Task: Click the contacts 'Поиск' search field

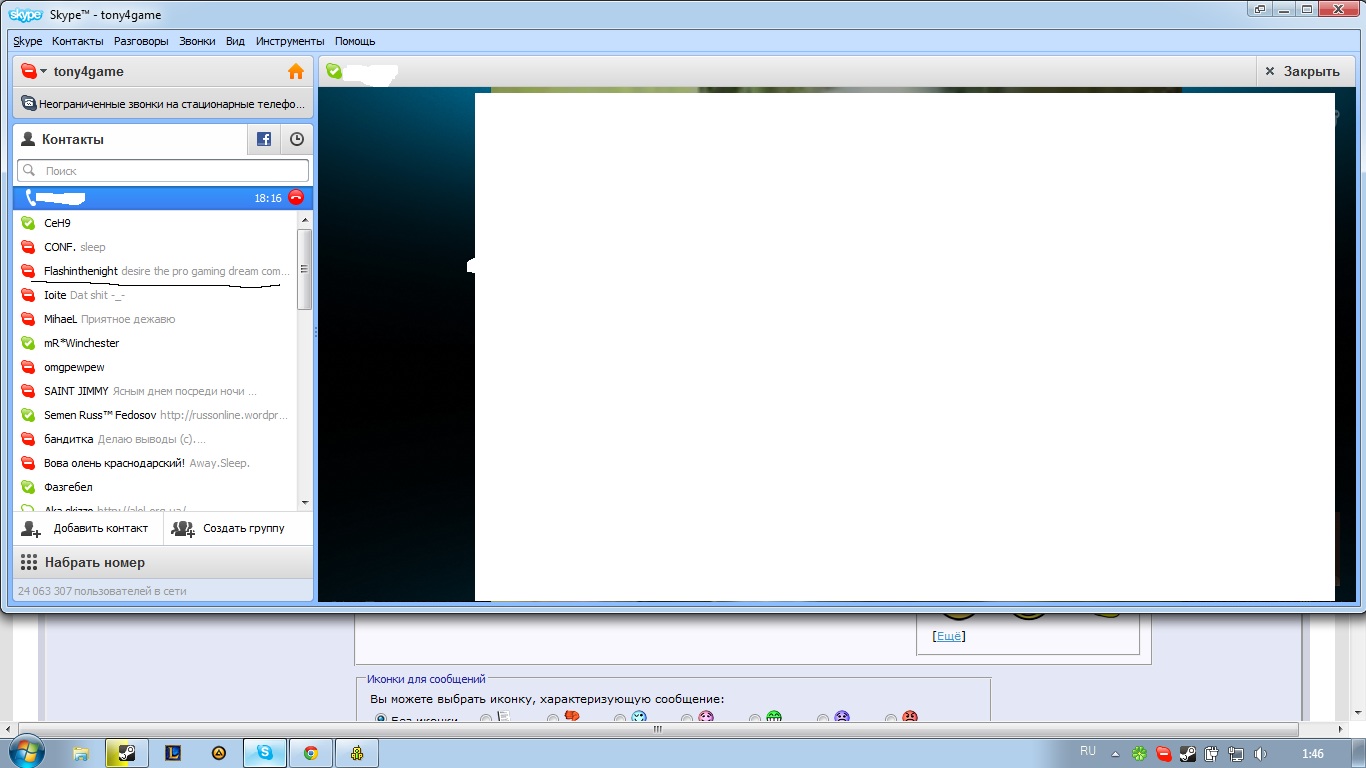Action: (x=165, y=171)
